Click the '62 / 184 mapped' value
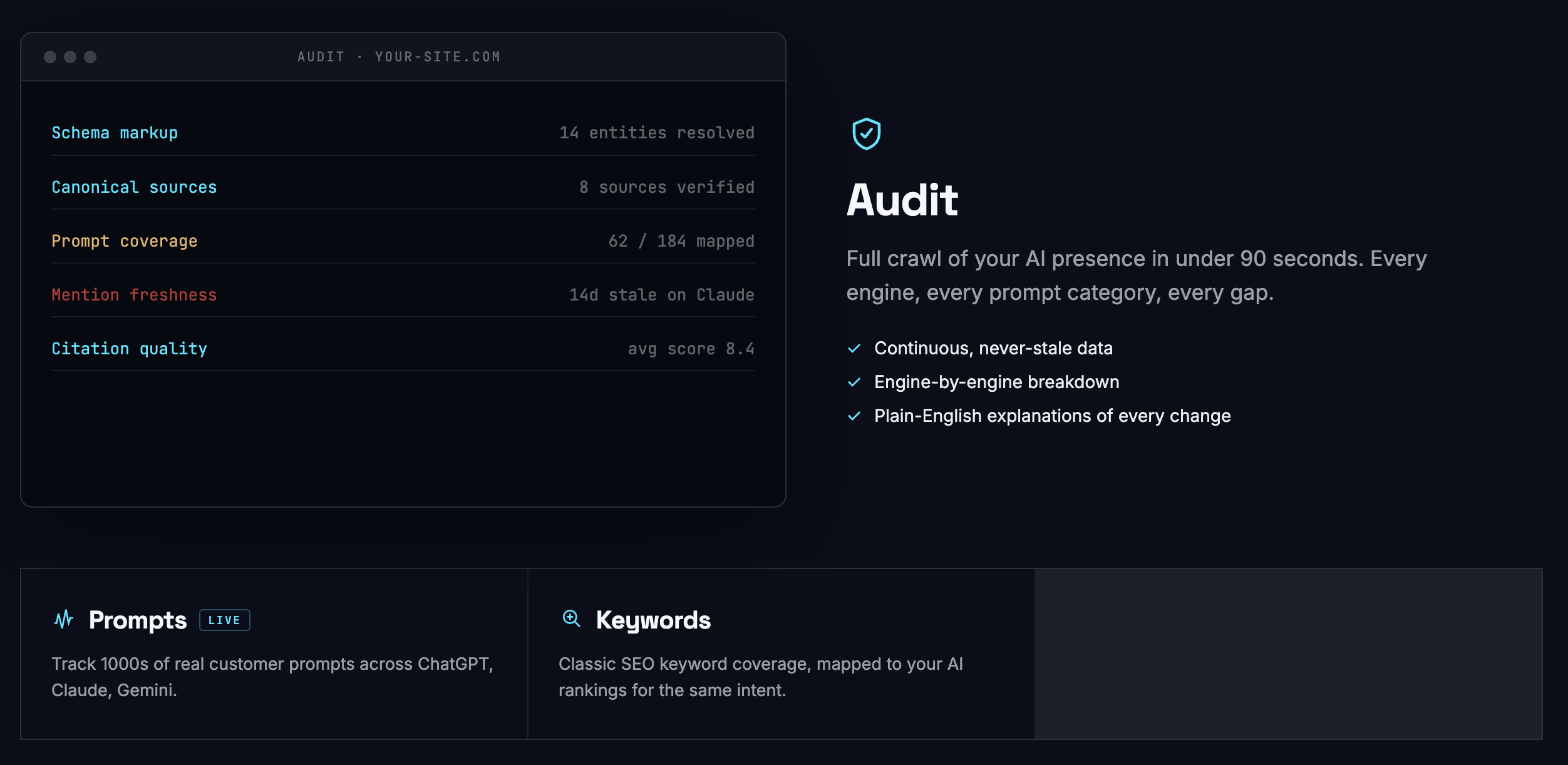Image resolution: width=1568 pixels, height=765 pixels. [681, 241]
